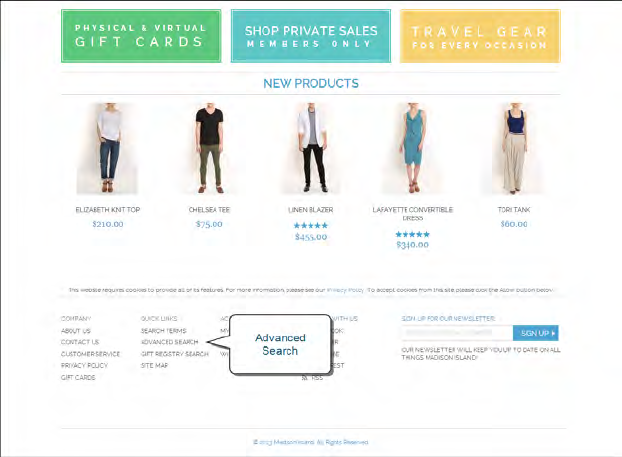
Task: Open the Site Map link
Action: [x=154, y=365]
